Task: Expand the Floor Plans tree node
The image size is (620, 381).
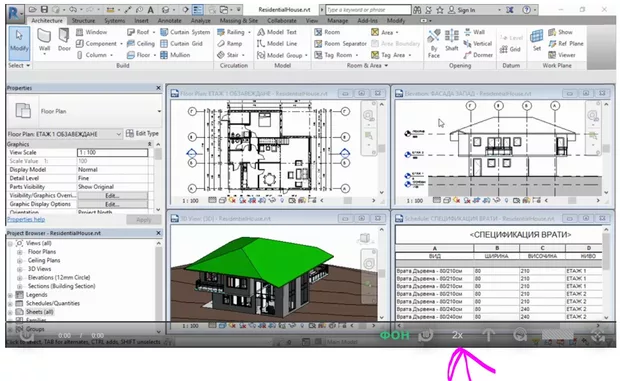Action: [x=19, y=252]
